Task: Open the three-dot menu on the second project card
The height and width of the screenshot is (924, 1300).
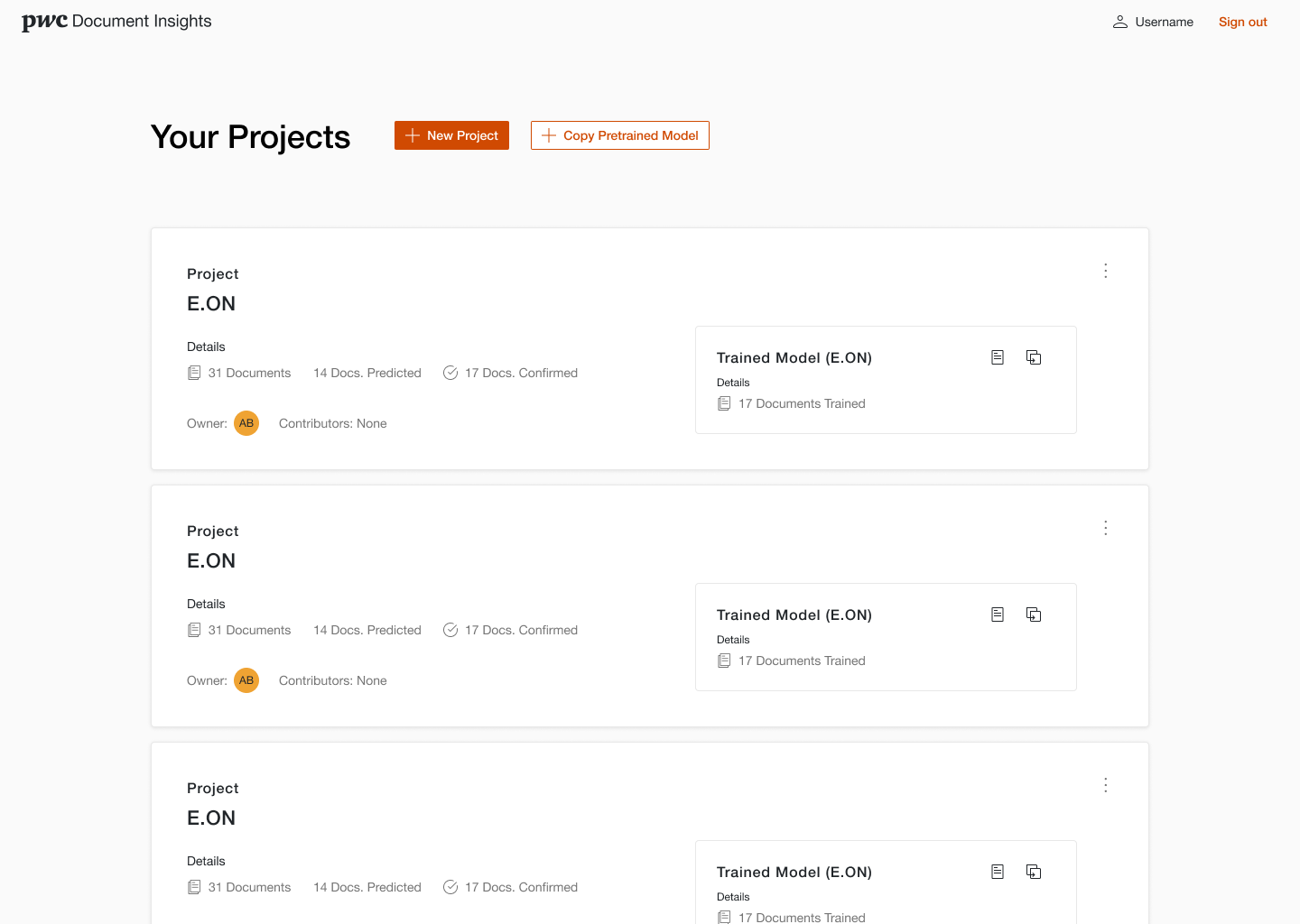Action: (1105, 528)
